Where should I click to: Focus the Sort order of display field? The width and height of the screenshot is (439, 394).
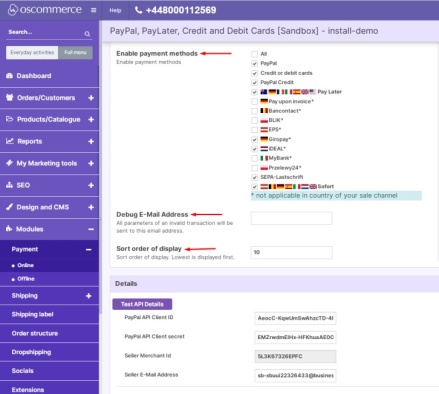[x=291, y=252]
